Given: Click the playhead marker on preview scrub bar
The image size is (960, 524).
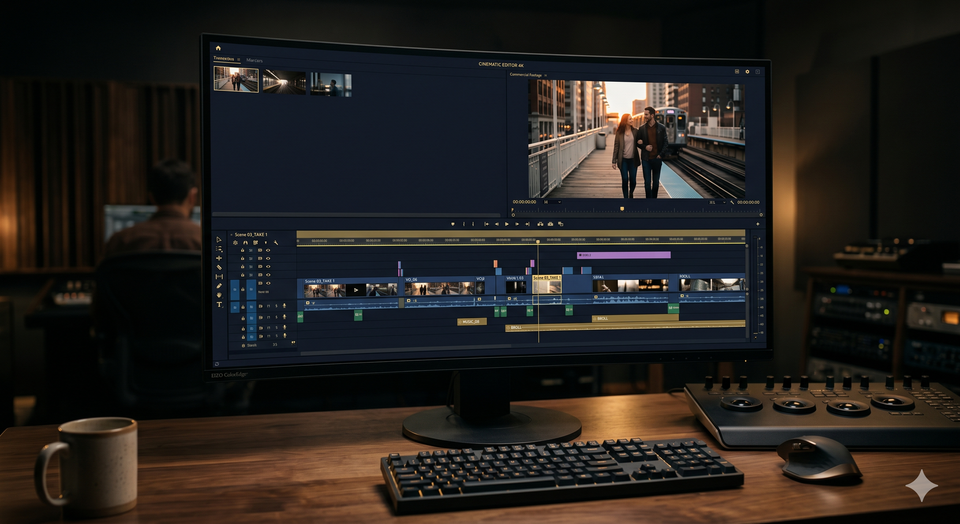Looking at the screenshot, I should [x=622, y=209].
